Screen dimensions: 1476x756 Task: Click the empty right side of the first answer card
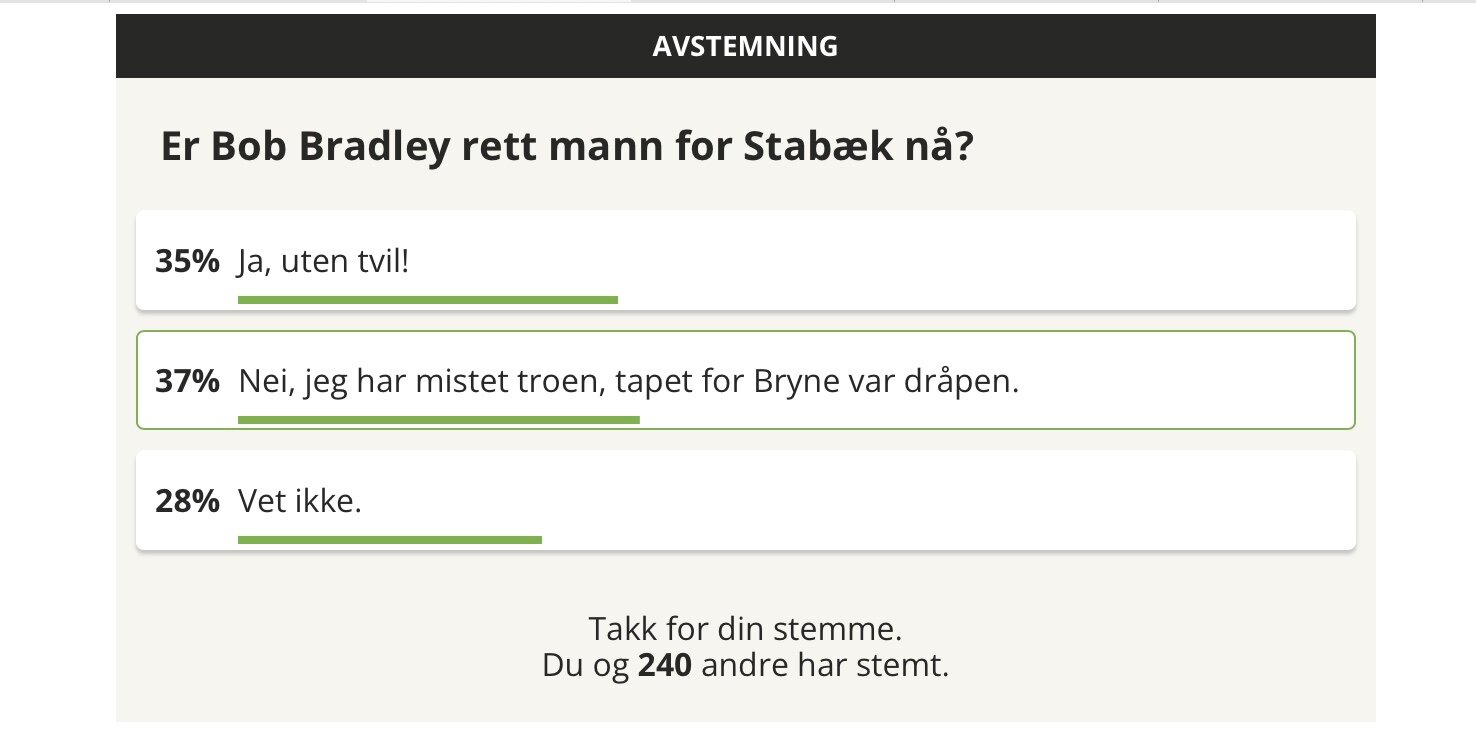(x=1000, y=260)
